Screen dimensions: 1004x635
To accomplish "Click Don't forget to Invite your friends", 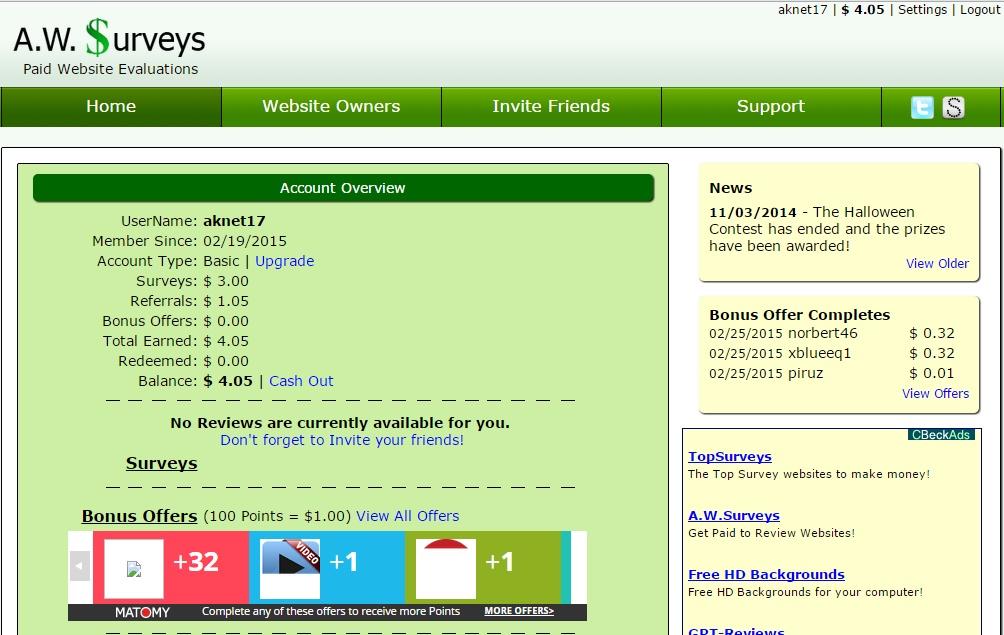I will pos(342,440).
